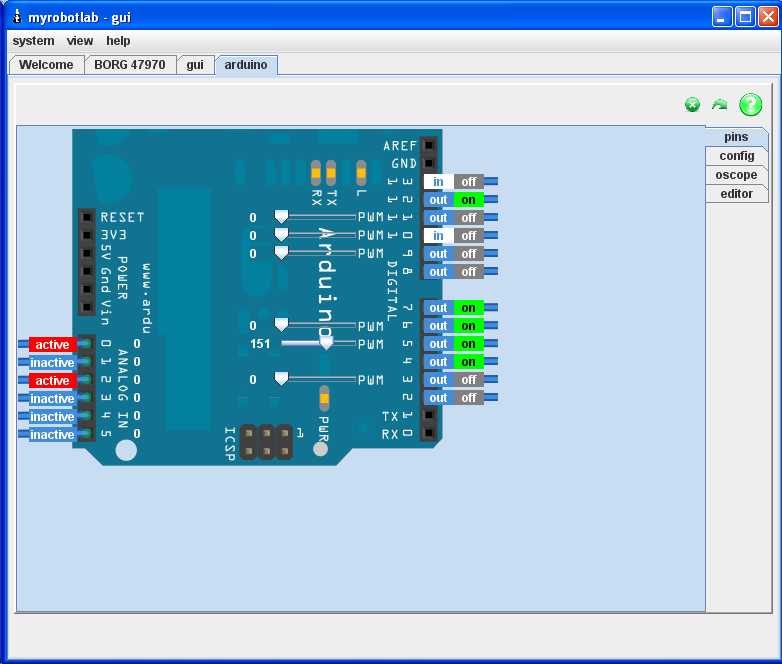The image size is (782, 664).
Task: Open the view menu
Action: [80, 41]
